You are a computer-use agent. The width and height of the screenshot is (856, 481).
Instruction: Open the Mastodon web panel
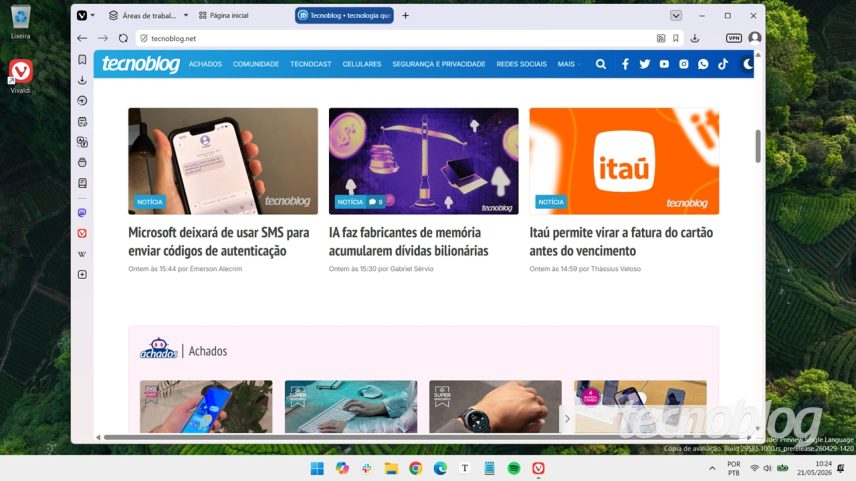(82, 212)
